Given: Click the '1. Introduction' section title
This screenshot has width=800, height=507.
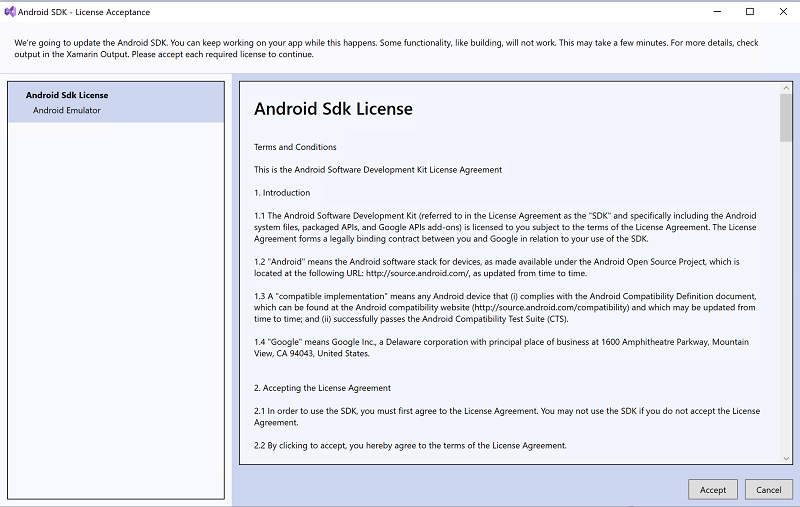Looking at the screenshot, I should [282, 193].
